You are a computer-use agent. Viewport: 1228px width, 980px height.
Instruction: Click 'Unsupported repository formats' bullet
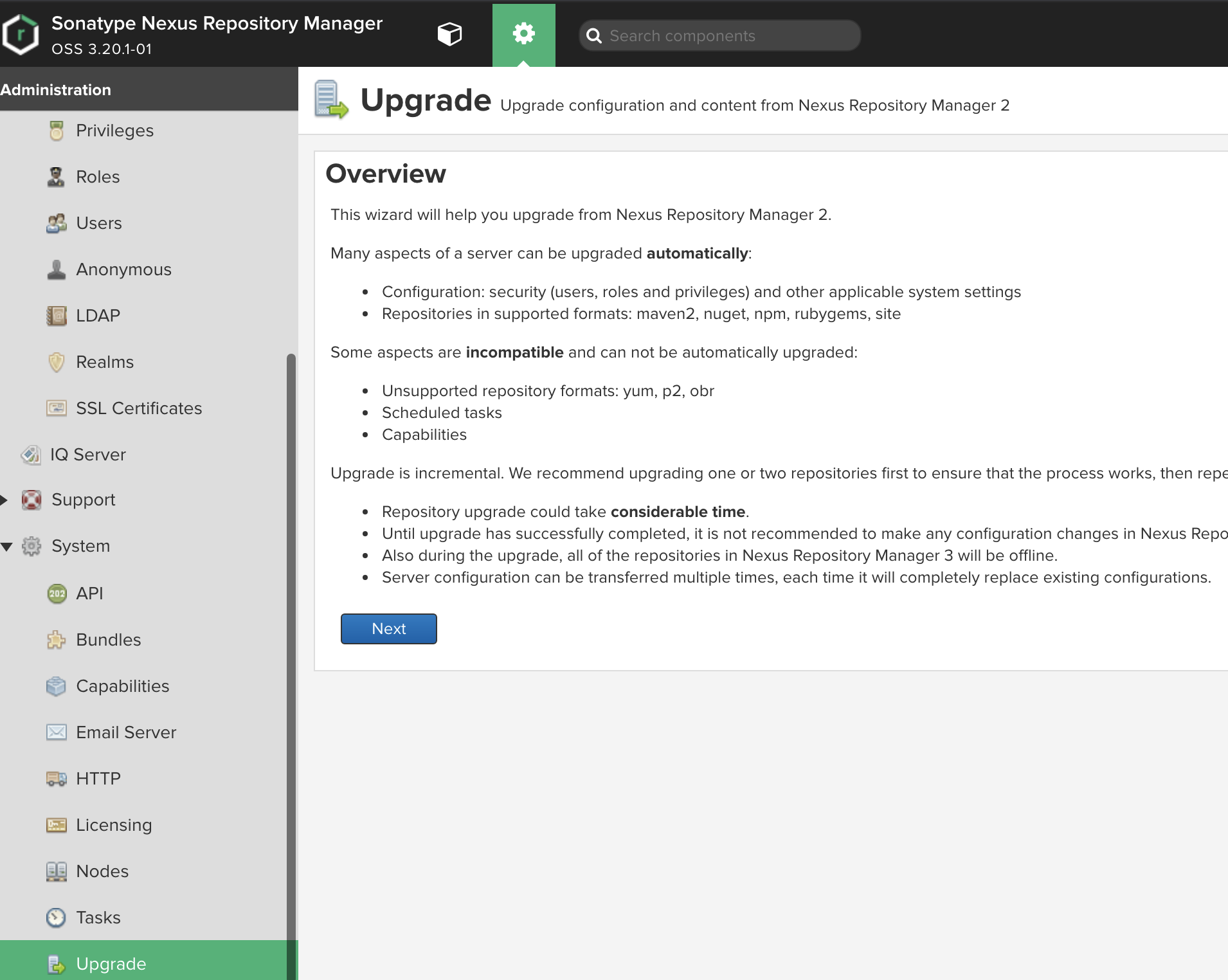[548, 391]
